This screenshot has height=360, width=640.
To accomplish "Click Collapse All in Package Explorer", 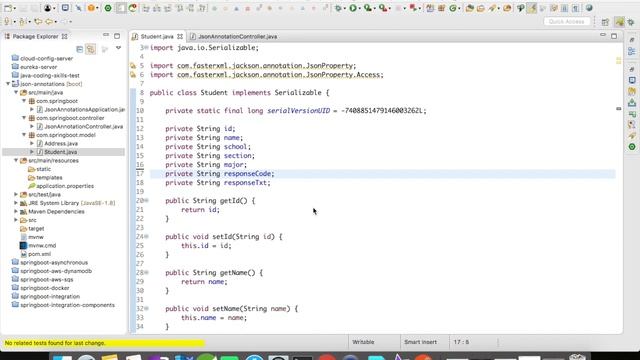I will pyautogui.click(x=80, y=49).
